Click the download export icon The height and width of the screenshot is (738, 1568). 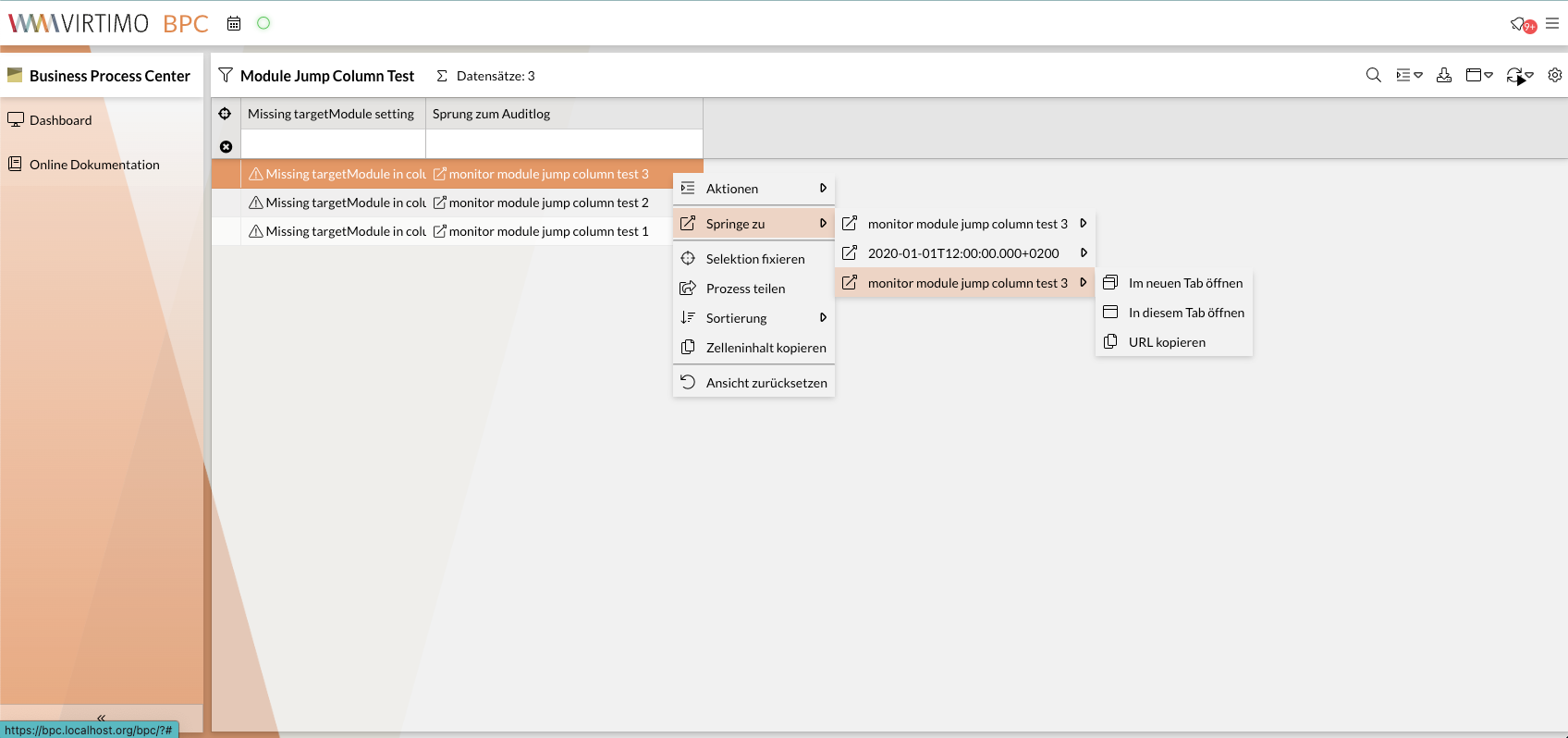pos(1443,75)
